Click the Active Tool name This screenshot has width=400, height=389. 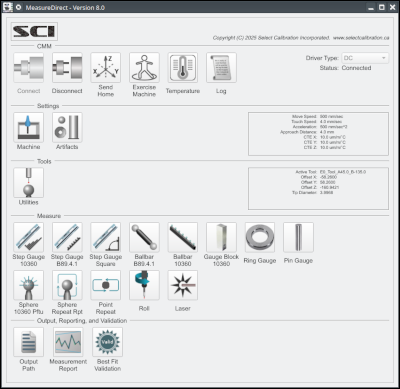(x=343, y=172)
